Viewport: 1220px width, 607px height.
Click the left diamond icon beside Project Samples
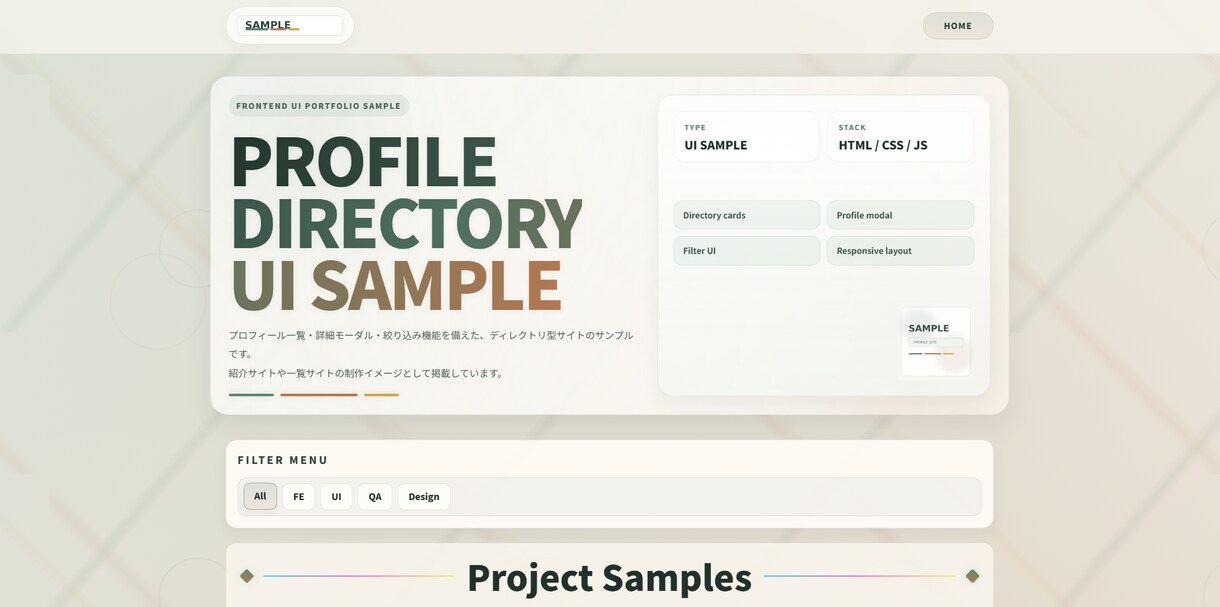coord(247,575)
